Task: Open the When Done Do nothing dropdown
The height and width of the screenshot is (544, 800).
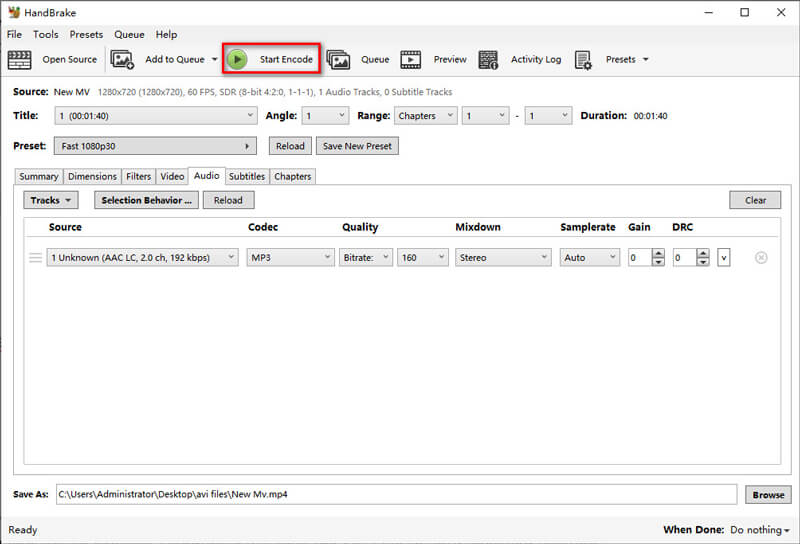Action: [760, 530]
